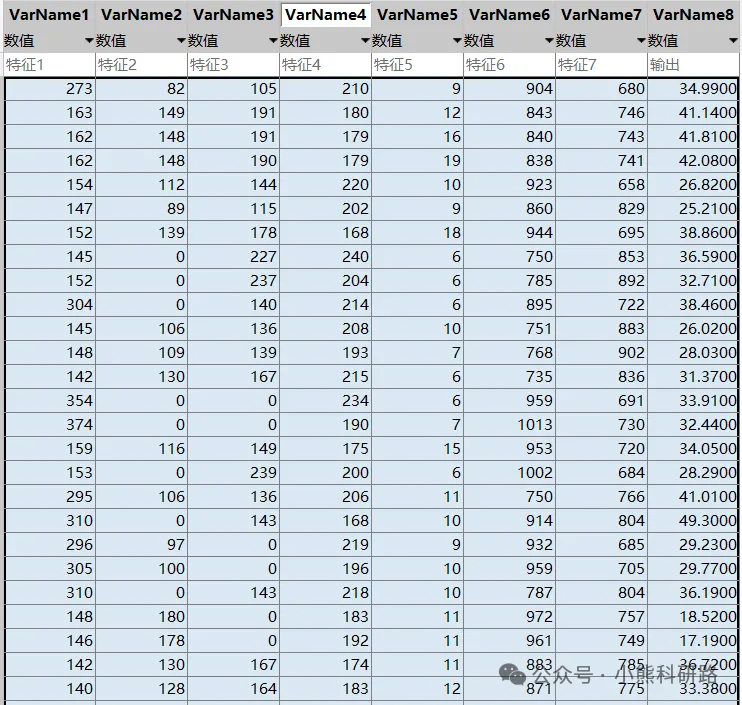Select cell with value 304
The height and width of the screenshot is (705, 742).
pos(50,305)
